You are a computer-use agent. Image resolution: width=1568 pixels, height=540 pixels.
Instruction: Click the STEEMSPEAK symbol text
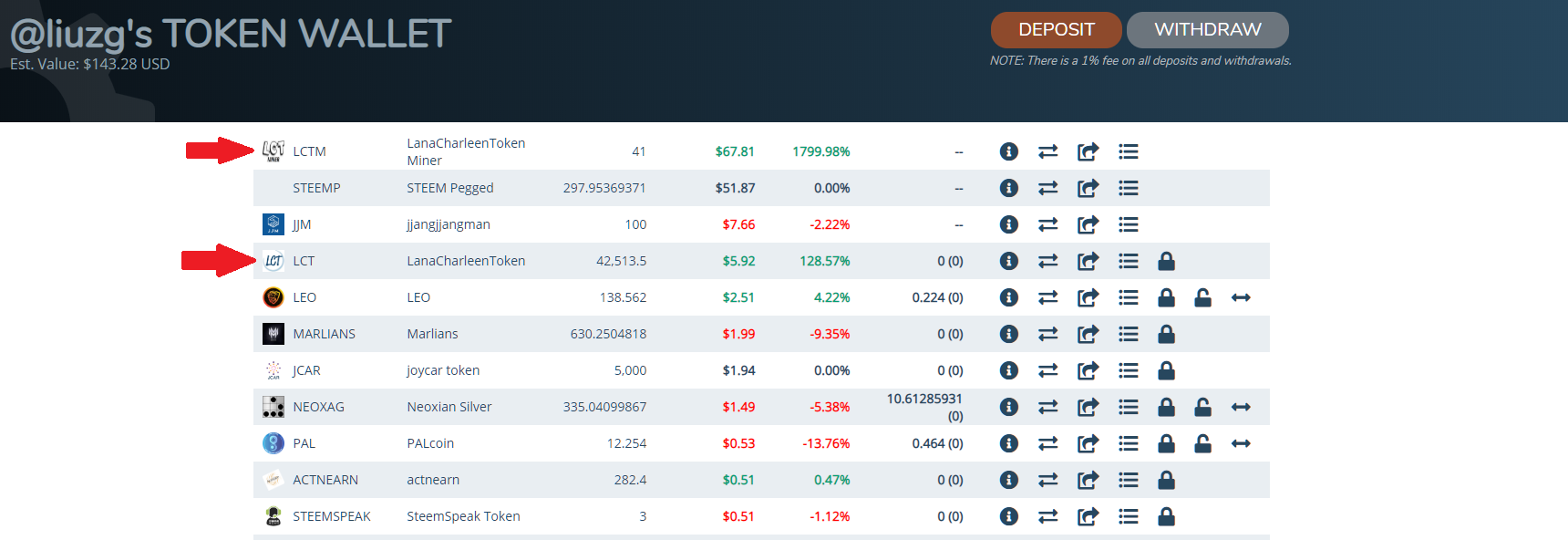(332, 516)
